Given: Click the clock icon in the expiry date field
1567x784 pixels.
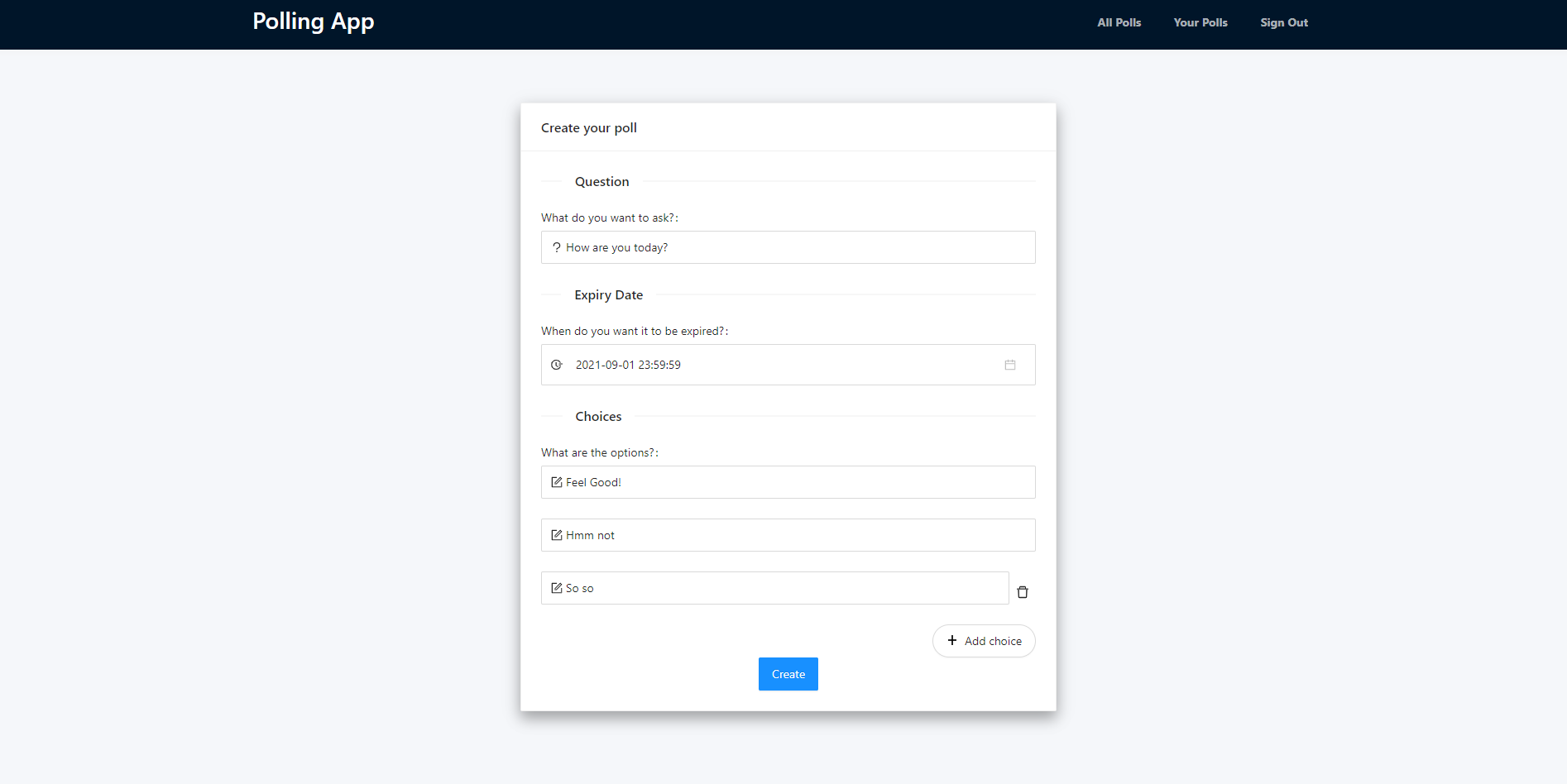Looking at the screenshot, I should click(556, 365).
